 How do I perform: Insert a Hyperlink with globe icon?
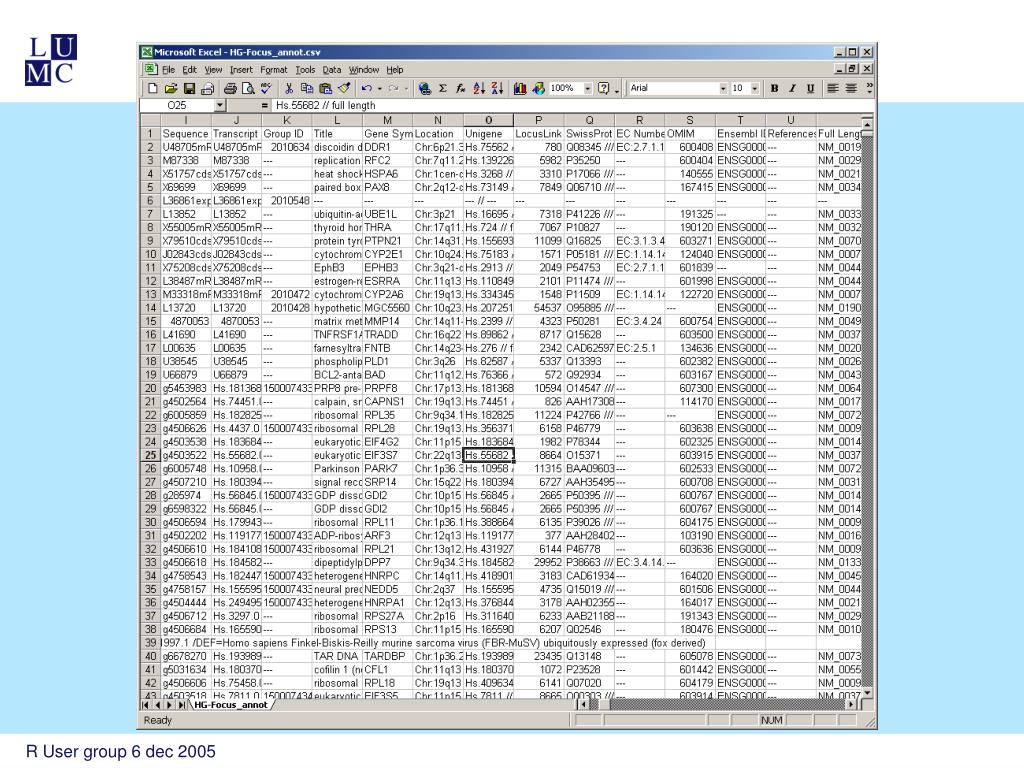point(424,88)
